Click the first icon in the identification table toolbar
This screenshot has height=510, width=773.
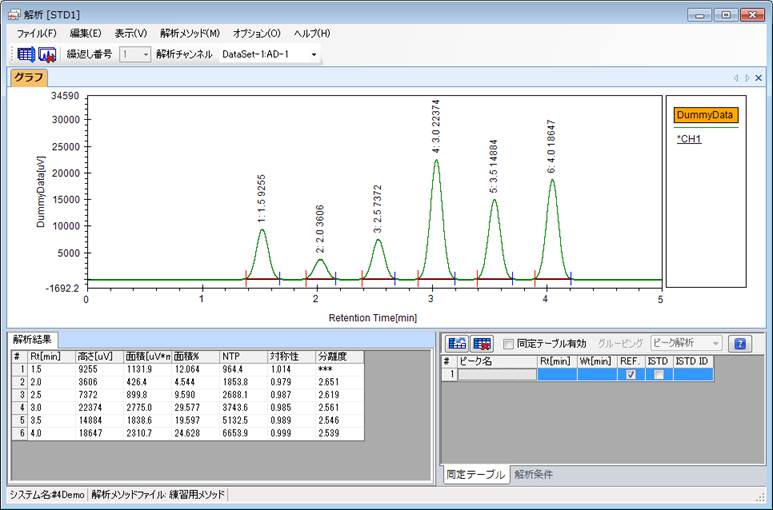(456, 344)
